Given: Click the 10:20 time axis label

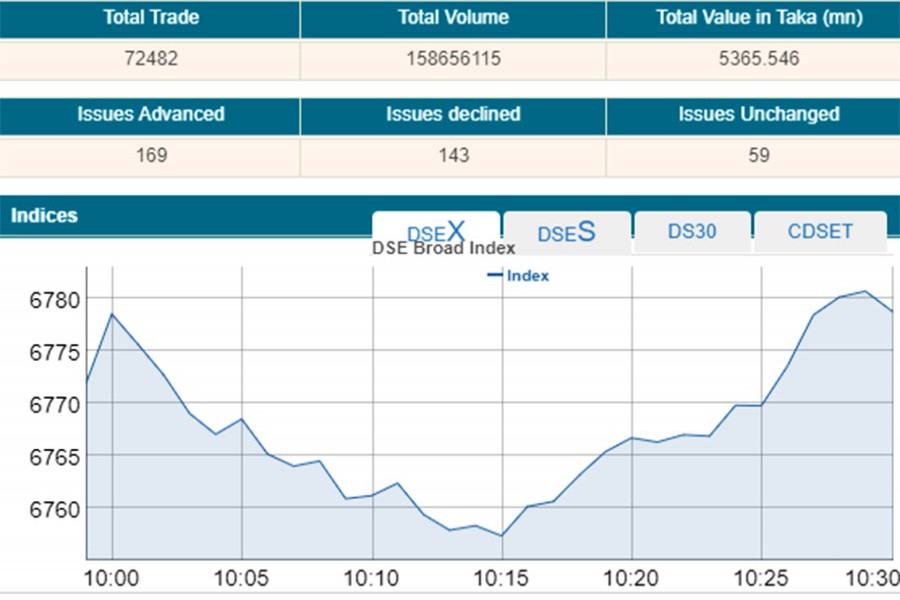Looking at the screenshot, I should [x=631, y=577].
